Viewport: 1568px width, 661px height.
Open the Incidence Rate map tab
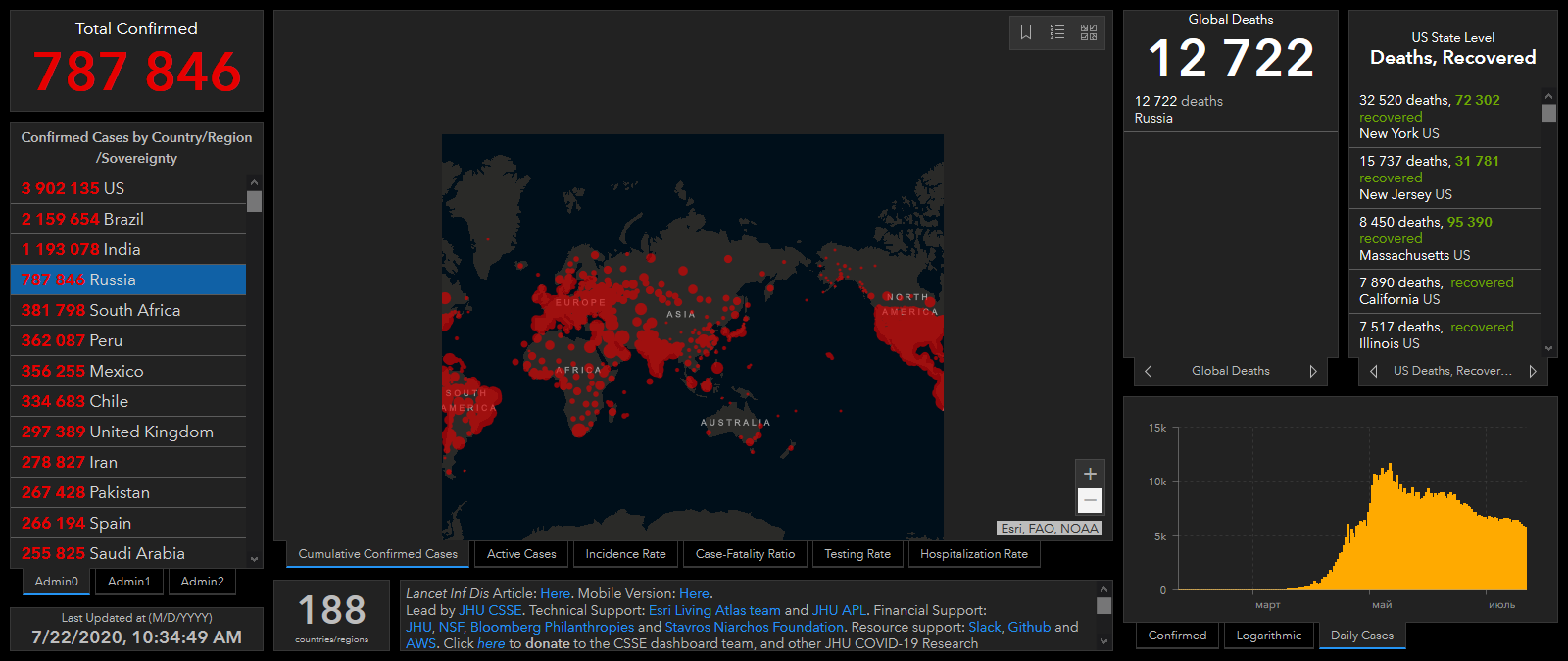click(625, 554)
